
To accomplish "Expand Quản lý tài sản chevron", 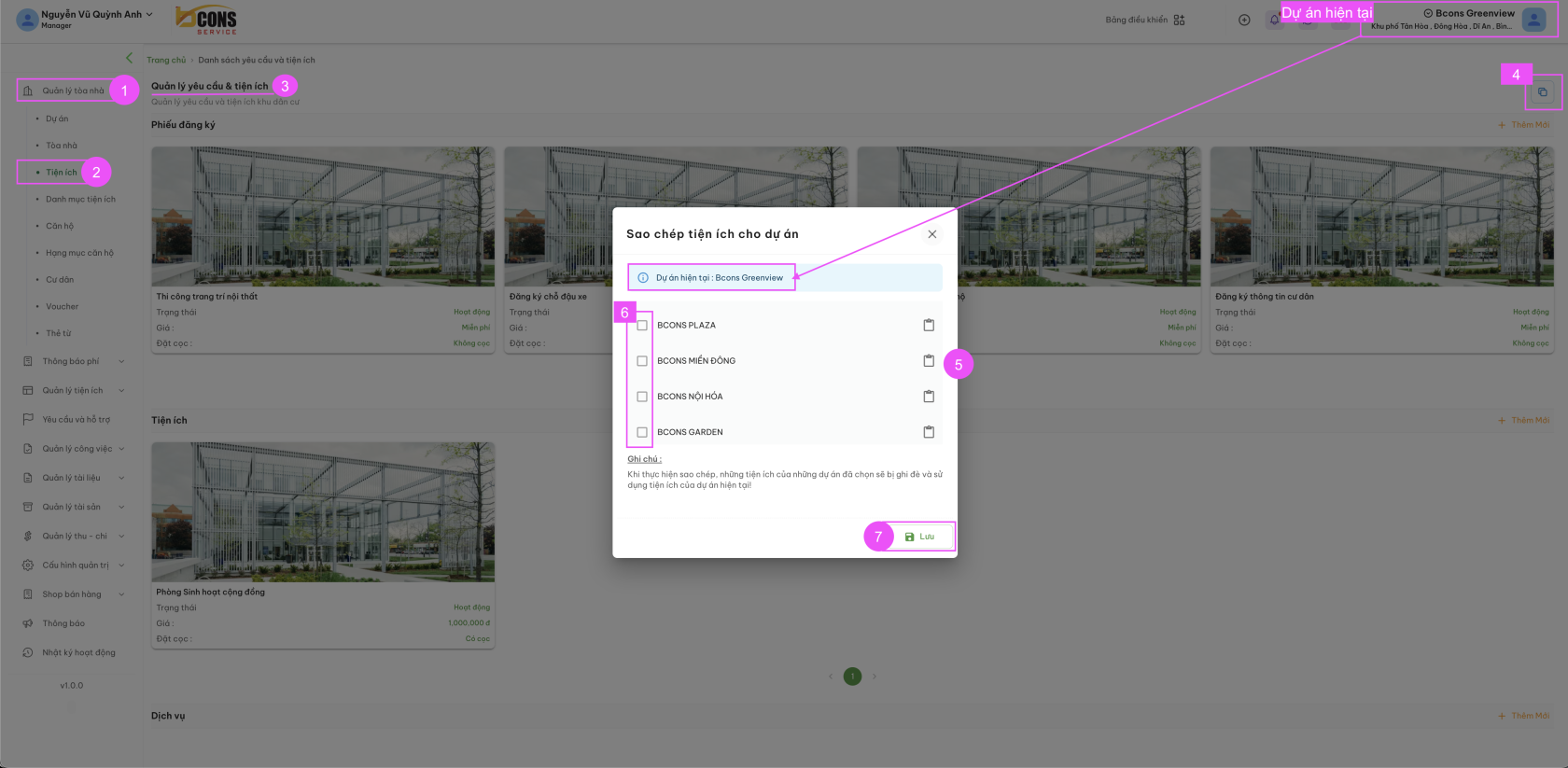I will tap(121, 507).
